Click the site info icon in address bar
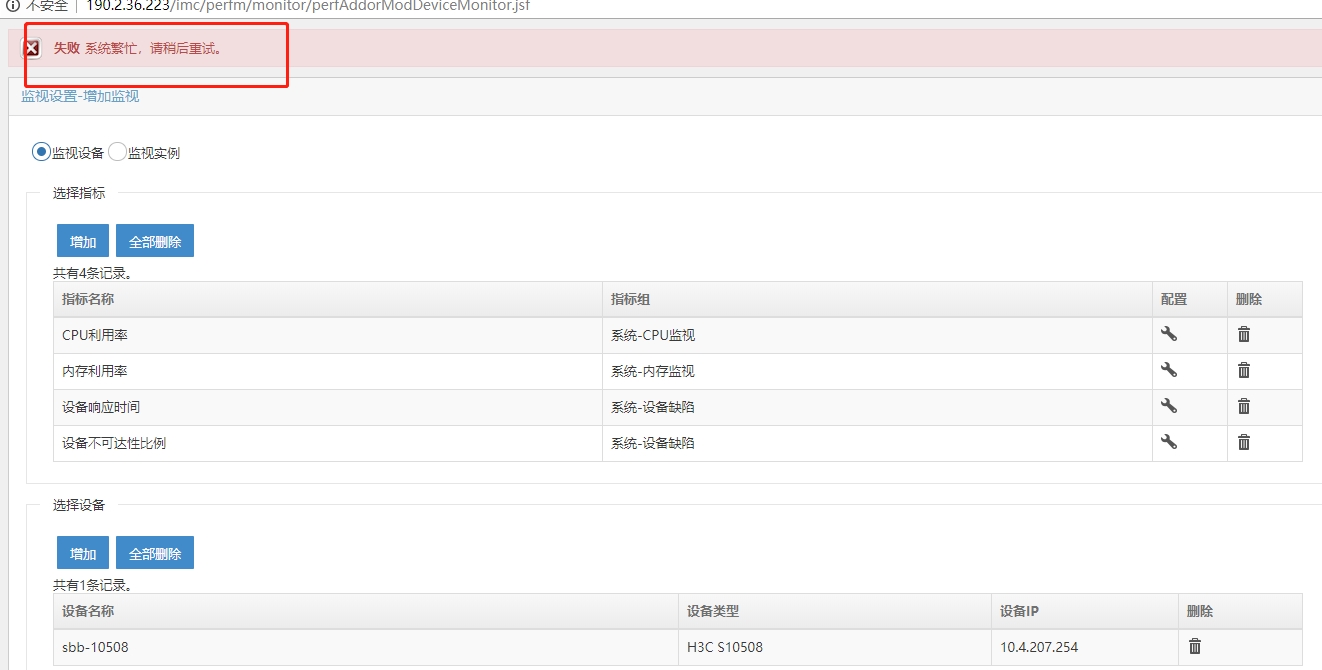 click(x=13, y=5)
